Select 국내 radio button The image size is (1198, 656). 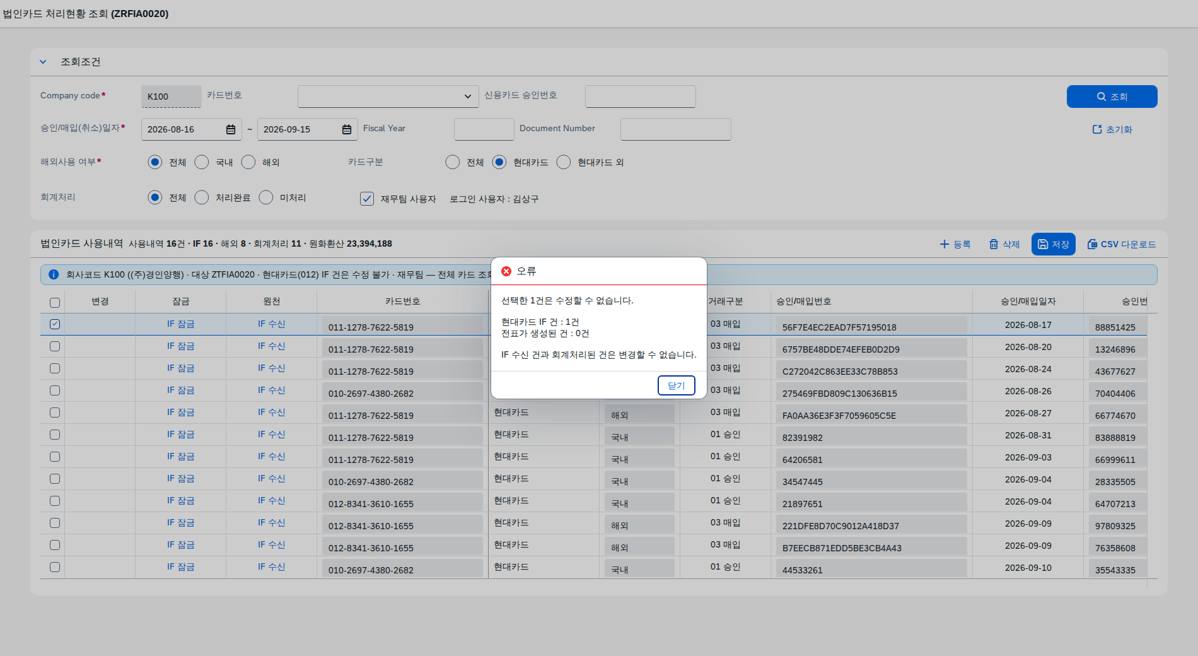click(202, 162)
